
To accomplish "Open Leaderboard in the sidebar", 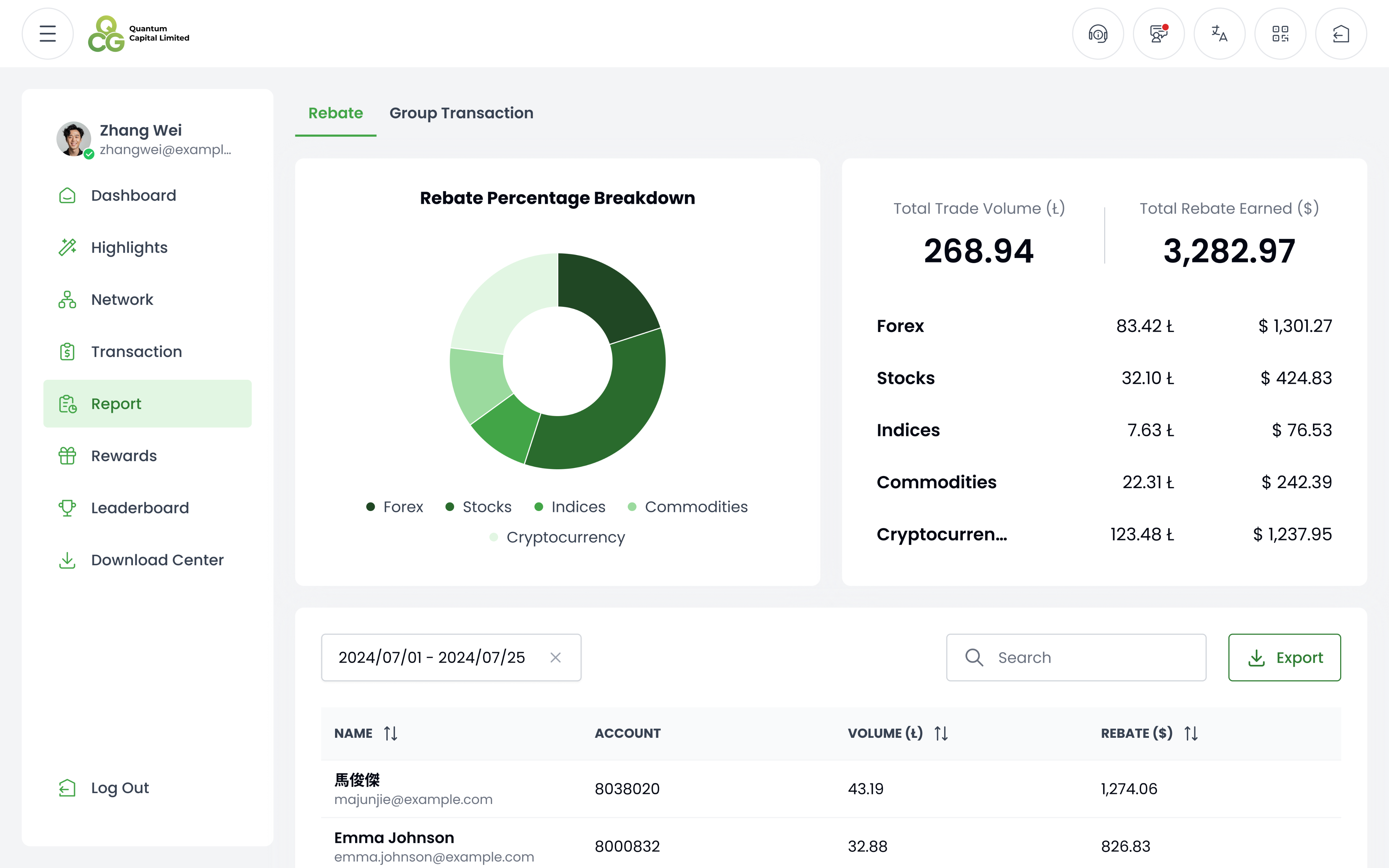I will pos(139,508).
